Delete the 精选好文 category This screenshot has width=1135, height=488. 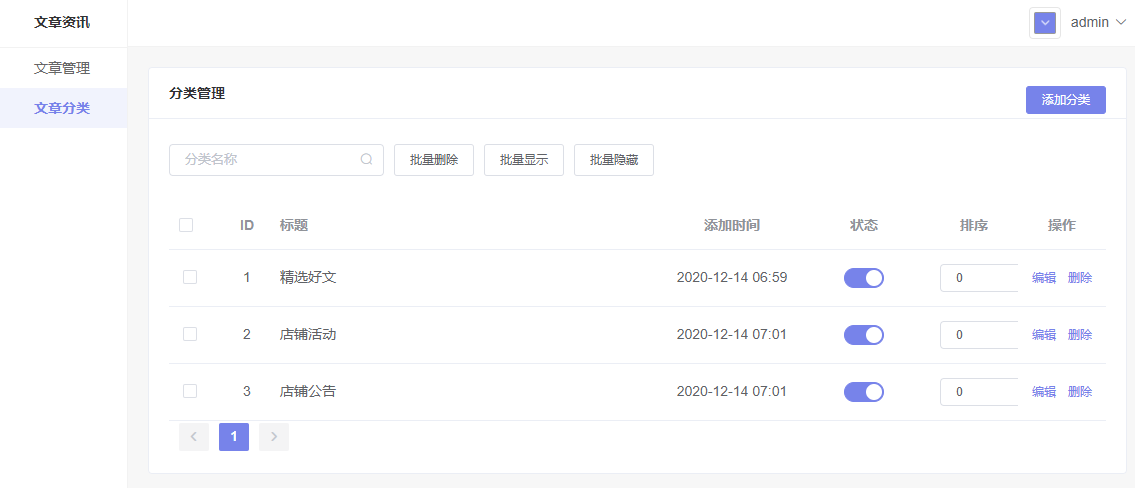tap(1080, 277)
